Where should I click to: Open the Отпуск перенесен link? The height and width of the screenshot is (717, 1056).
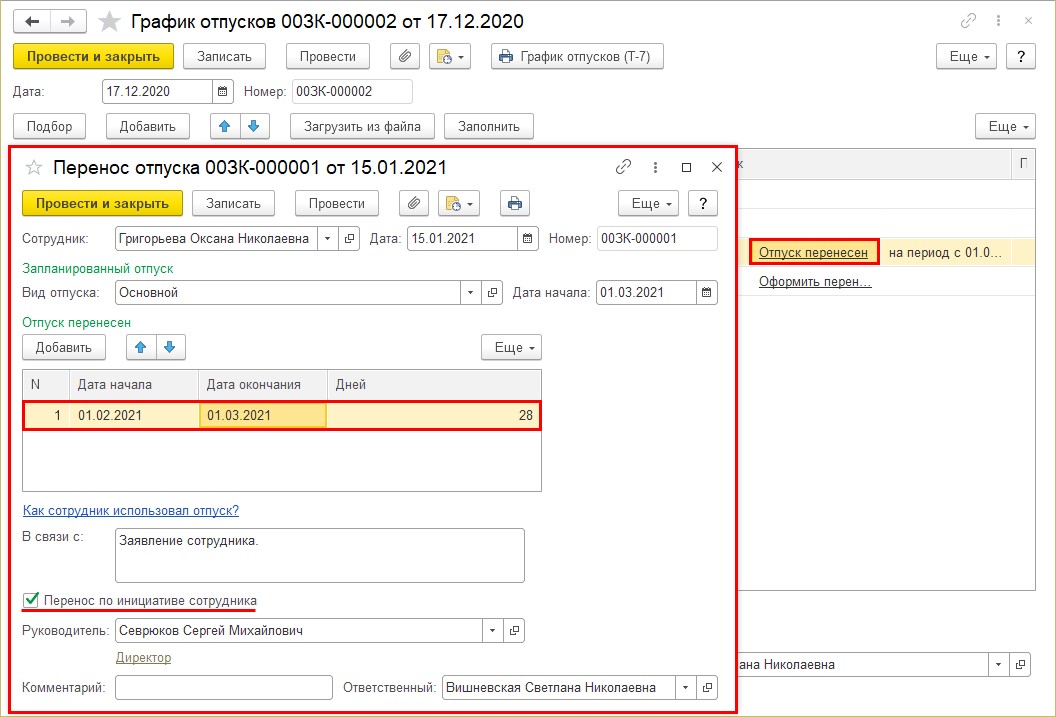(814, 252)
